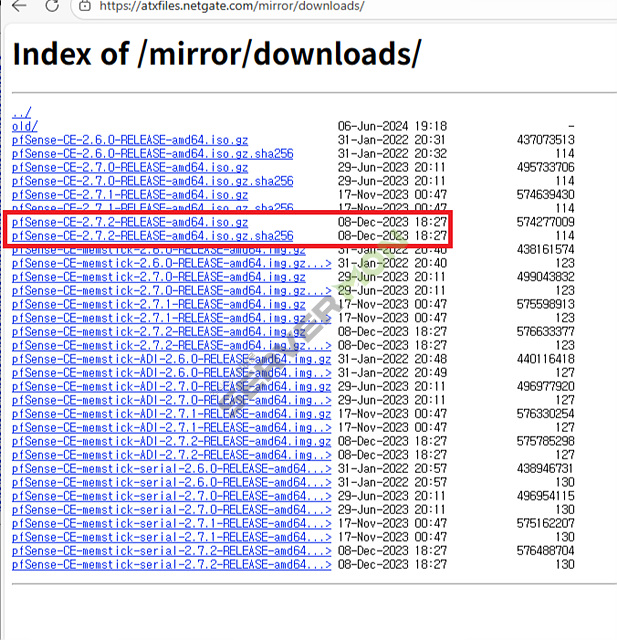Open truncated memstick-2.7.2 img.gz...> link
This screenshot has height=640, width=617.
pyautogui.click(x=171, y=345)
